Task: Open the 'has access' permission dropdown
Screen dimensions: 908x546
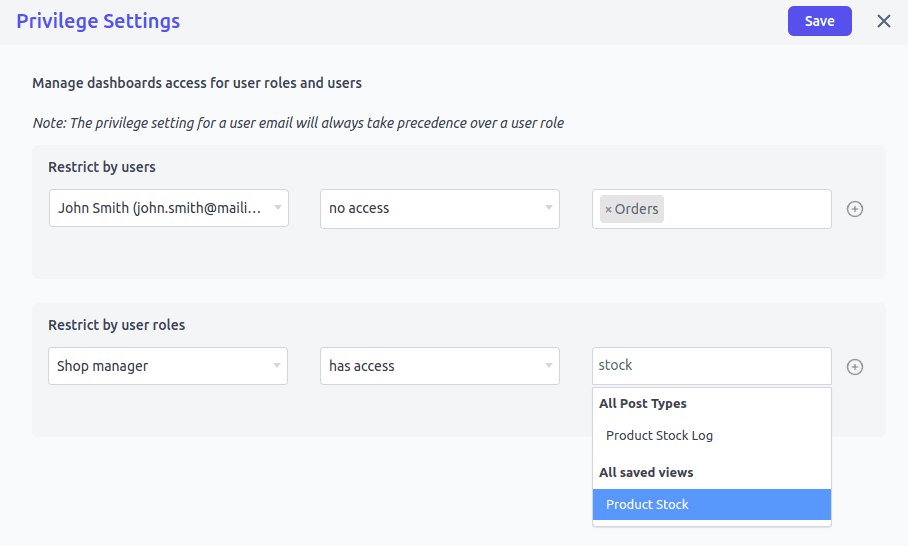Action: coord(440,366)
